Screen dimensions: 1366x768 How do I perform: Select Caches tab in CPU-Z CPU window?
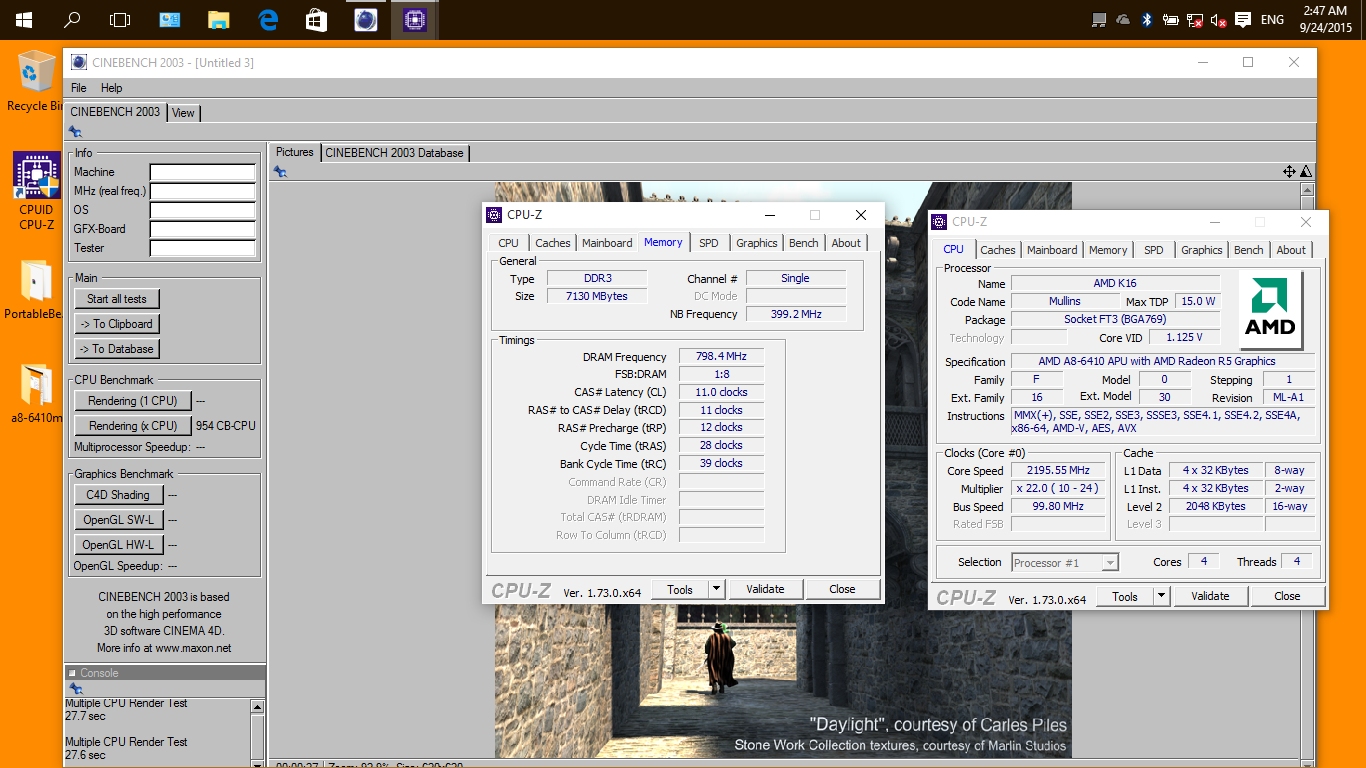point(997,250)
